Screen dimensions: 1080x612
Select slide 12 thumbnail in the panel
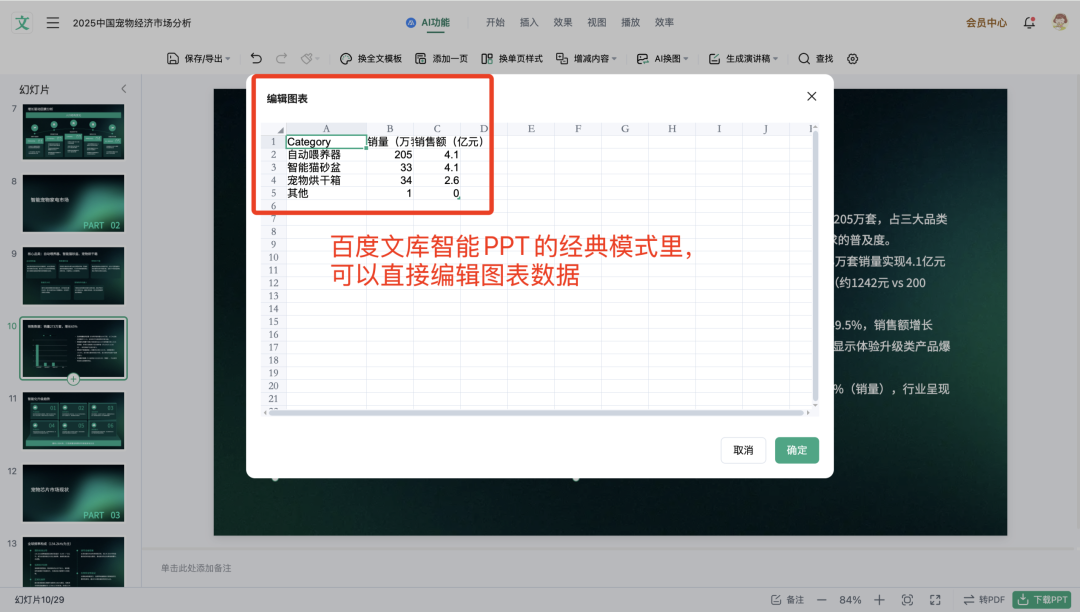(73, 493)
